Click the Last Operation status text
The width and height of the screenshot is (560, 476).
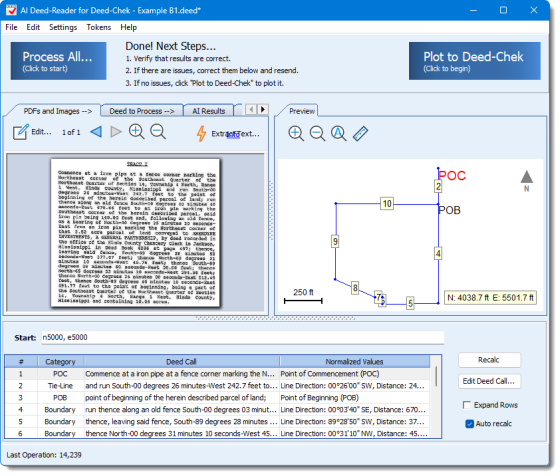44,455
